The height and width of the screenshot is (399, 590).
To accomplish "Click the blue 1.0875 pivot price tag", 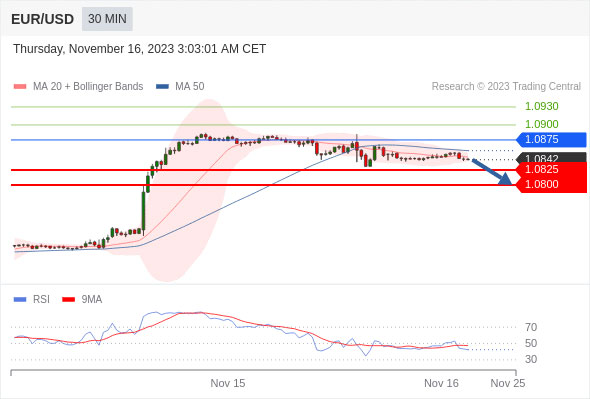I will (551, 140).
